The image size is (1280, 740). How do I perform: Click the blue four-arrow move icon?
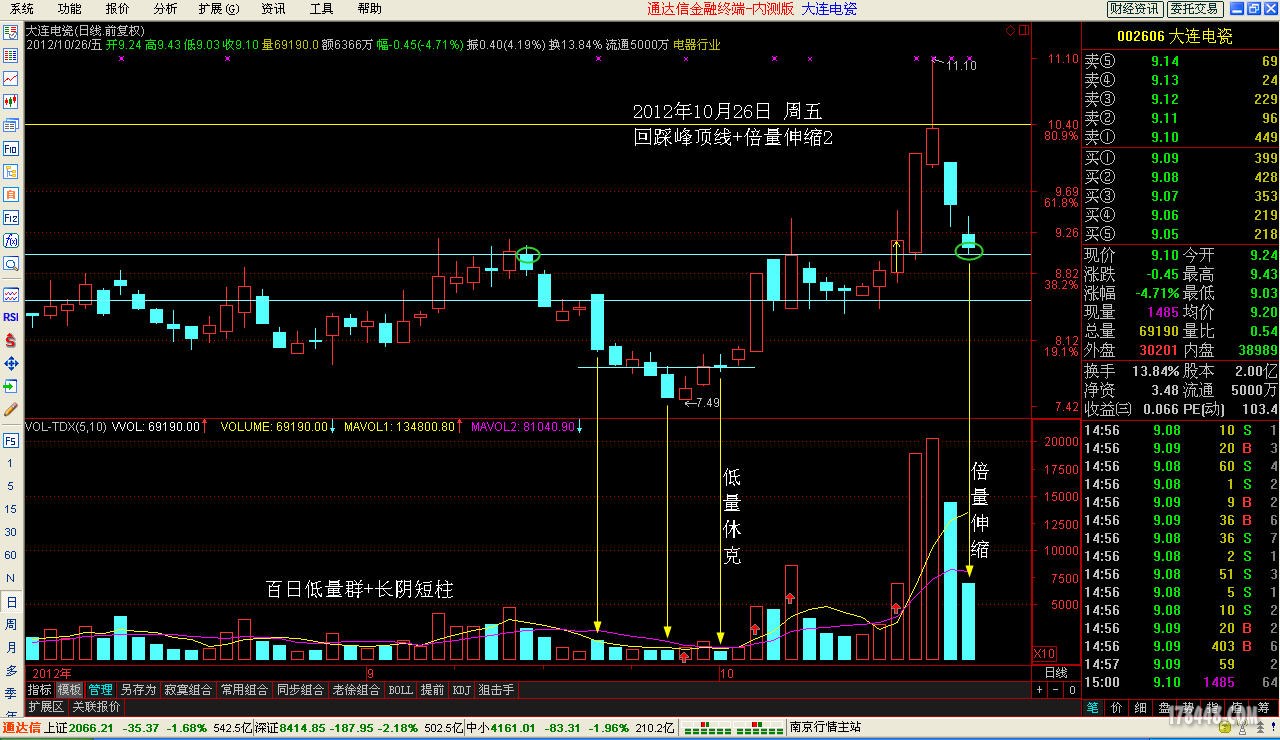[11, 363]
